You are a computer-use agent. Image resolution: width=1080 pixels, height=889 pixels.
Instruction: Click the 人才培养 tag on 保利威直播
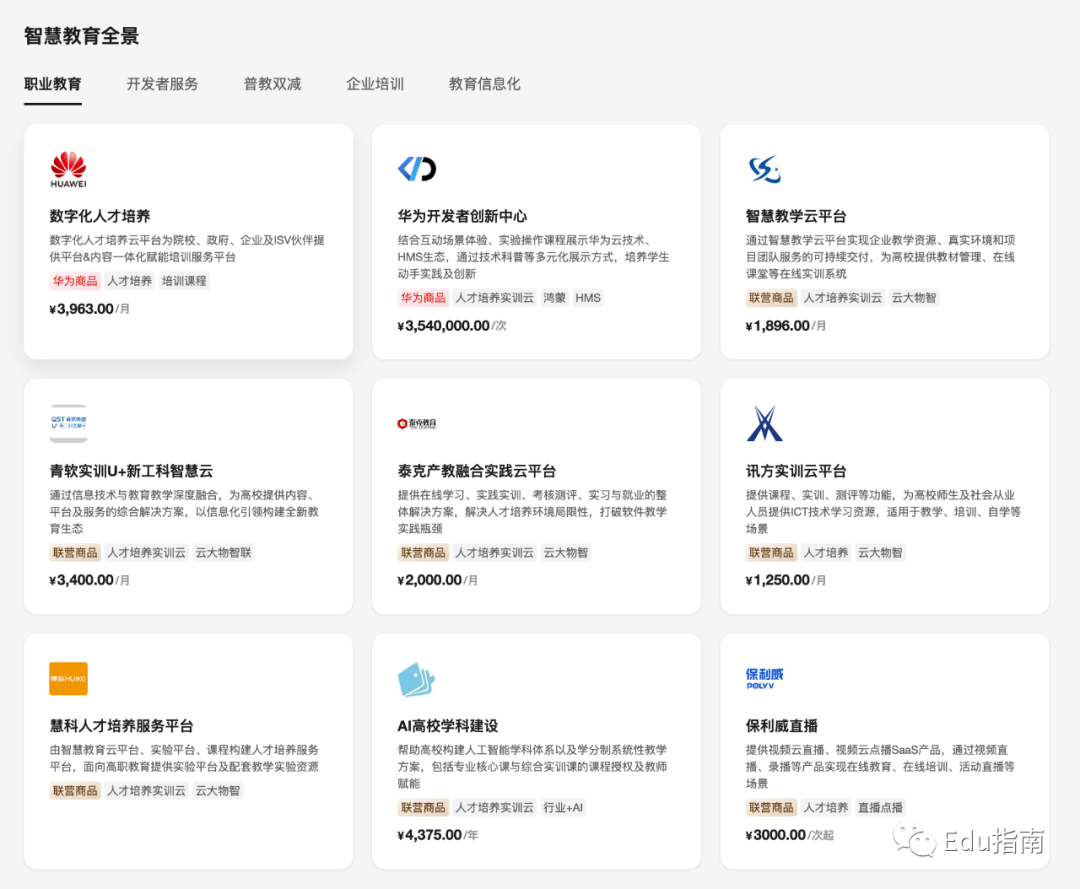point(826,808)
